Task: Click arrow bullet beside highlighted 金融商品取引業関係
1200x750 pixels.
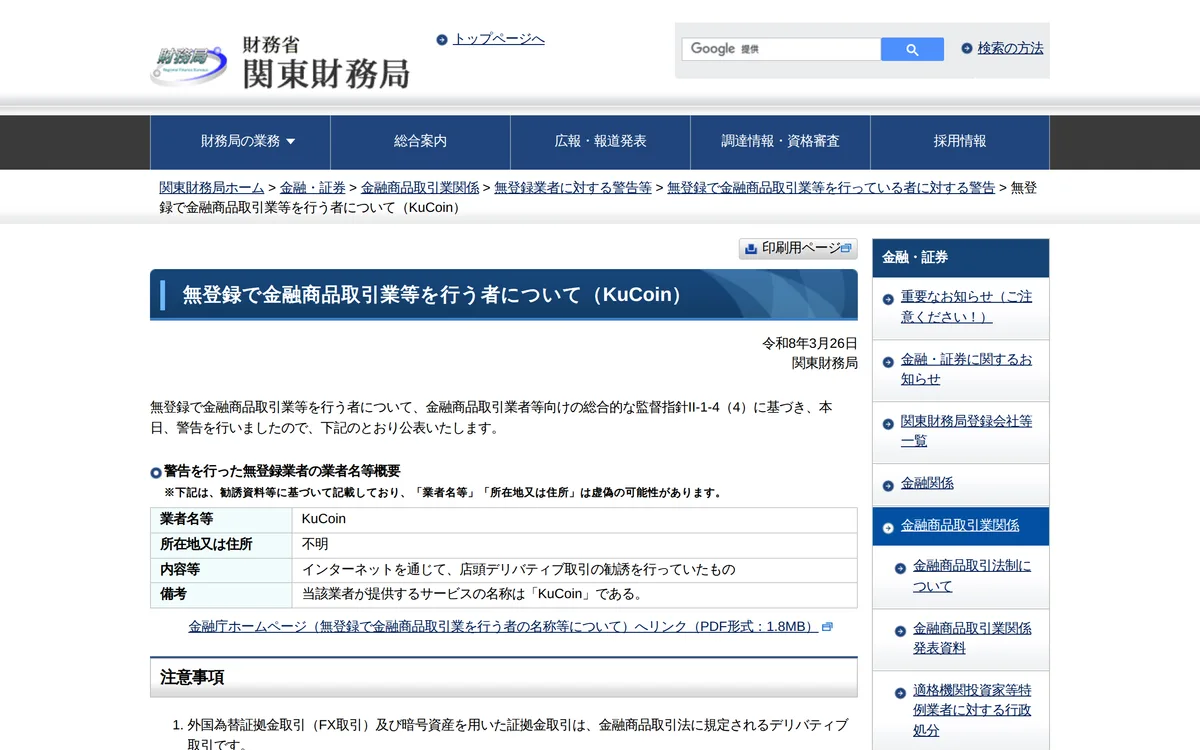Action: click(x=888, y=528)
